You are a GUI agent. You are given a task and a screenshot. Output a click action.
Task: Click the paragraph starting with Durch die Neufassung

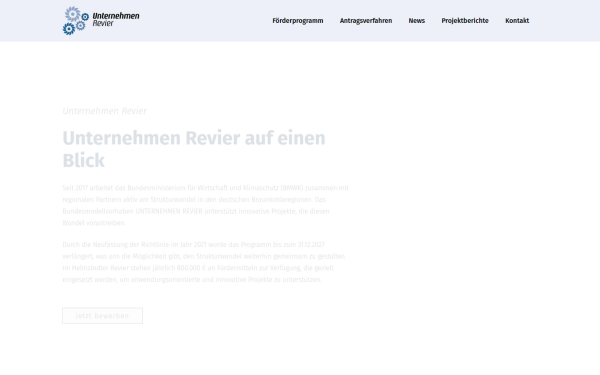(205, 262)
